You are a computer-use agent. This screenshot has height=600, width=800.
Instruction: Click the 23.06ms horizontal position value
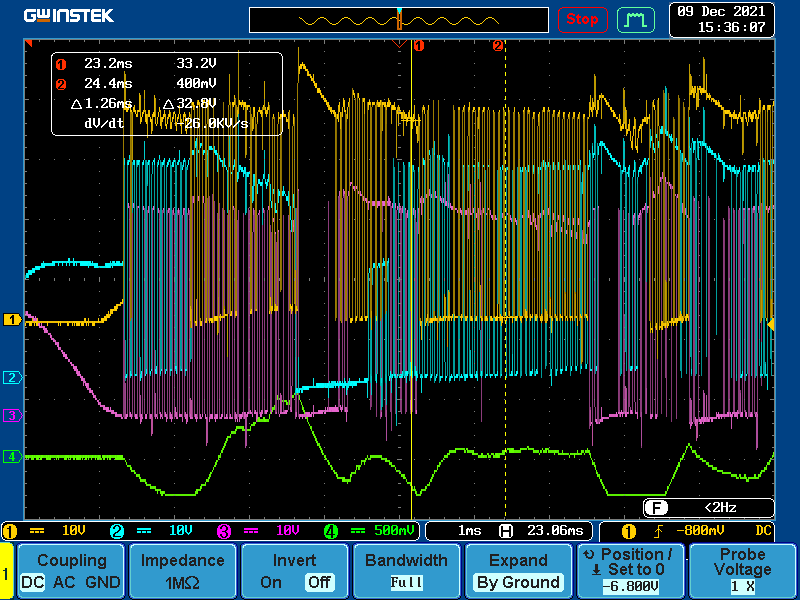pyautogui.click(x=555, y=531)
